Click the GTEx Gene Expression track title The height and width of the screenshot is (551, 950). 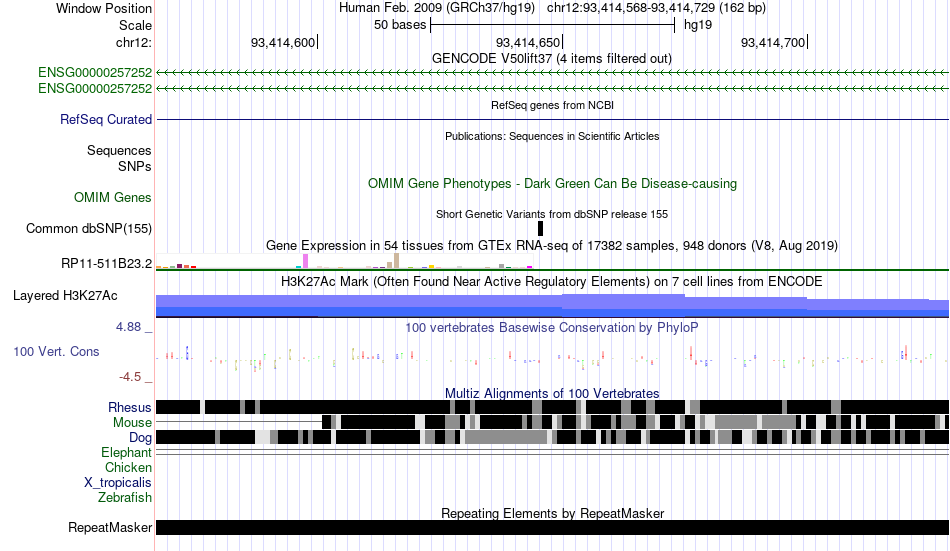[552, 245]
